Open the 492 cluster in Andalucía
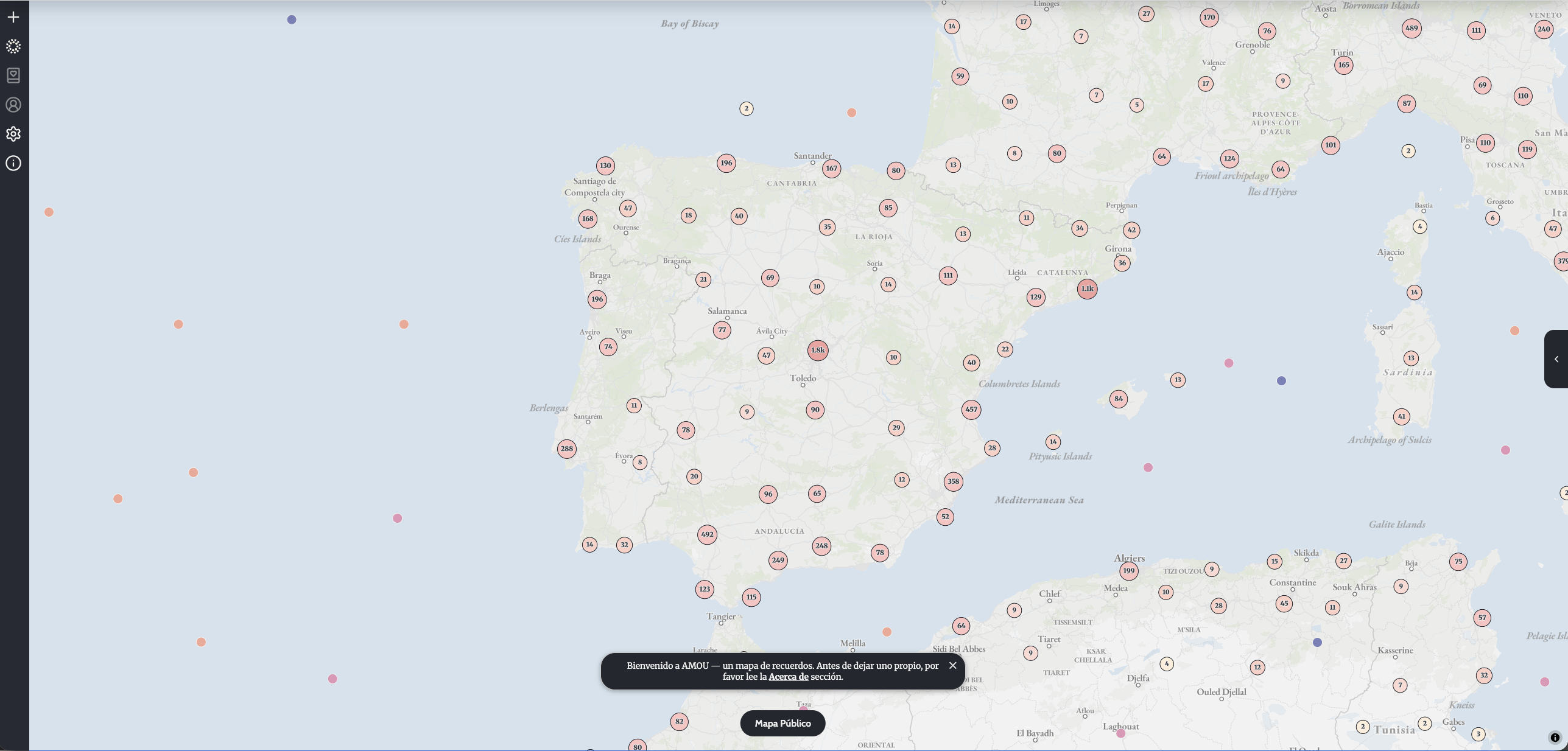Viewport: 1568px width, 751px height. click(x=707, y=534)
